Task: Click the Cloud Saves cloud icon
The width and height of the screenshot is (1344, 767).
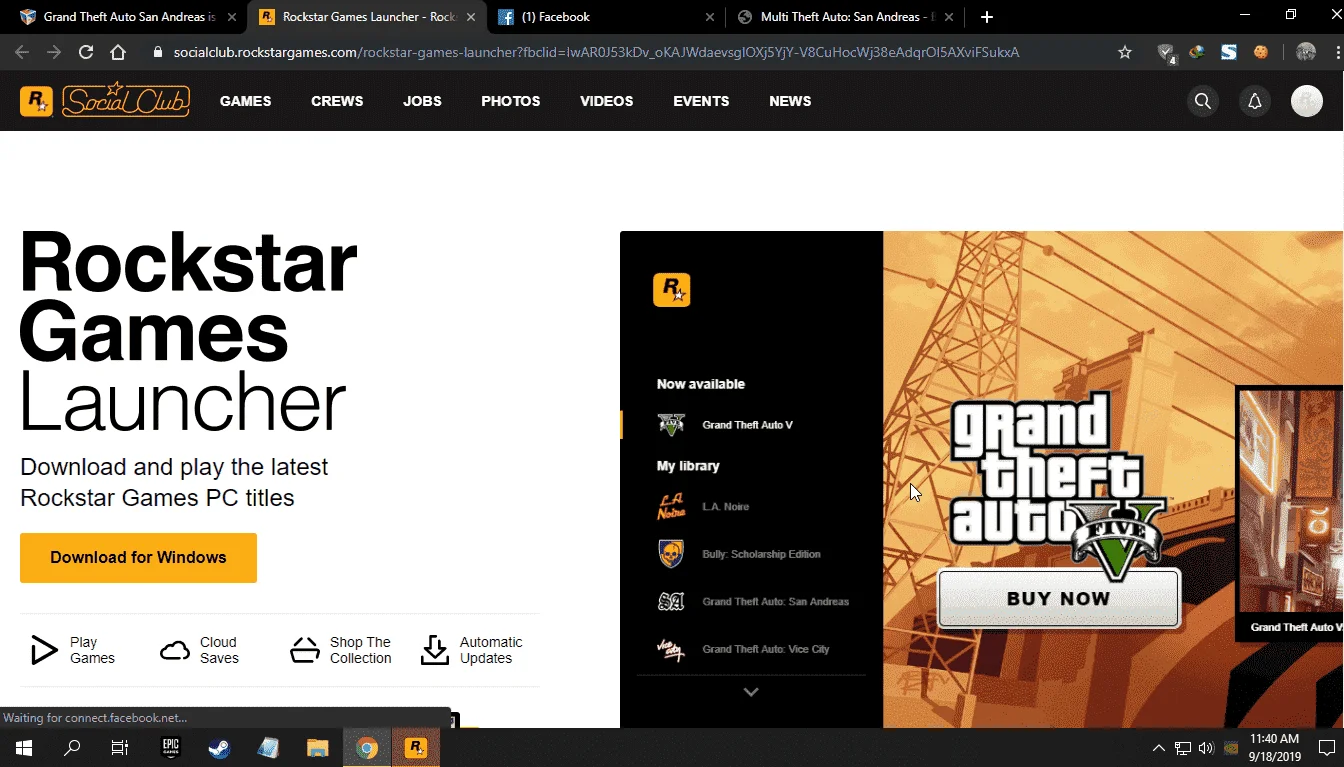Action: 175,651
